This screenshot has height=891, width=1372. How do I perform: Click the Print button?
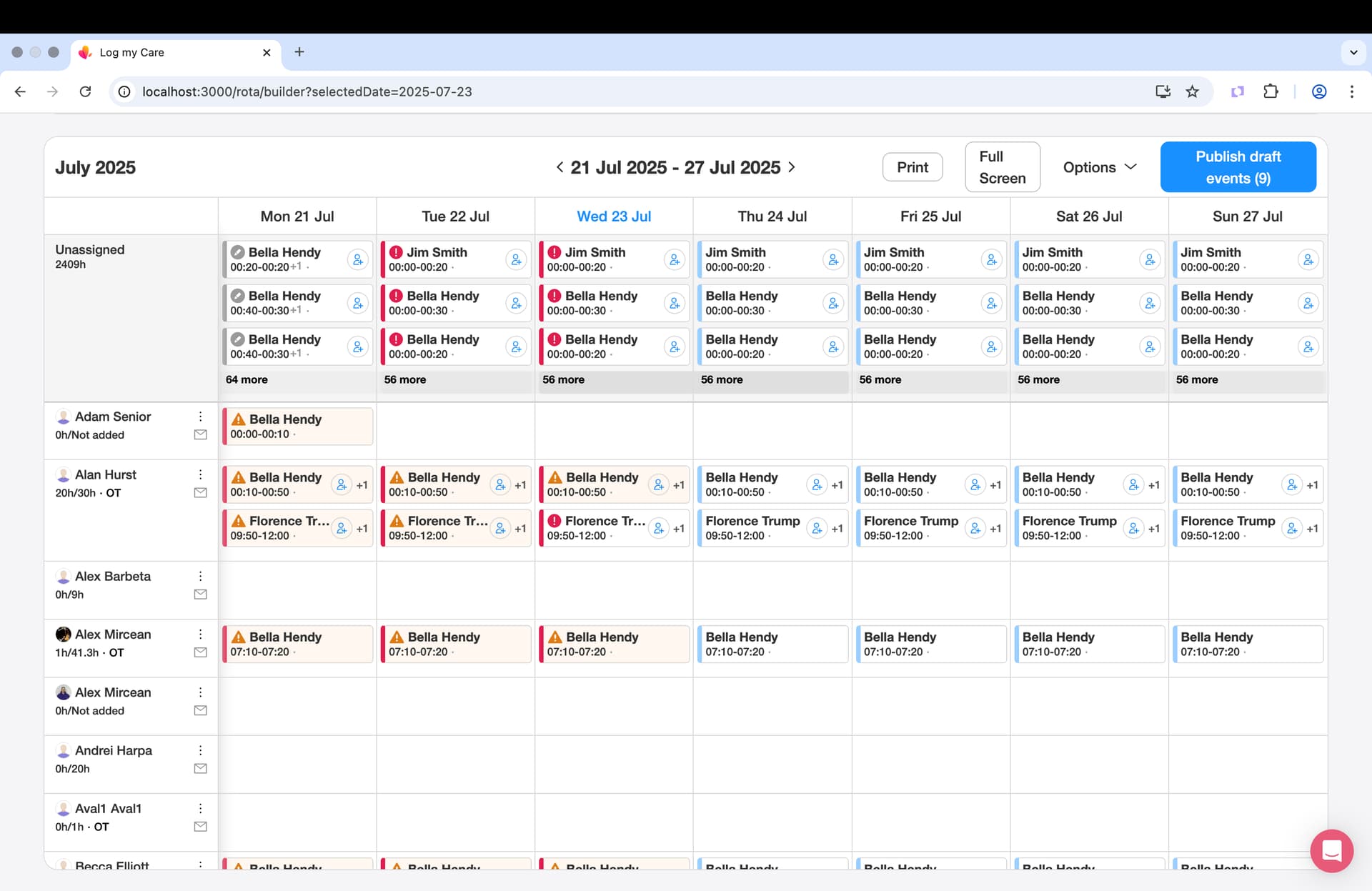click(913, 167)
